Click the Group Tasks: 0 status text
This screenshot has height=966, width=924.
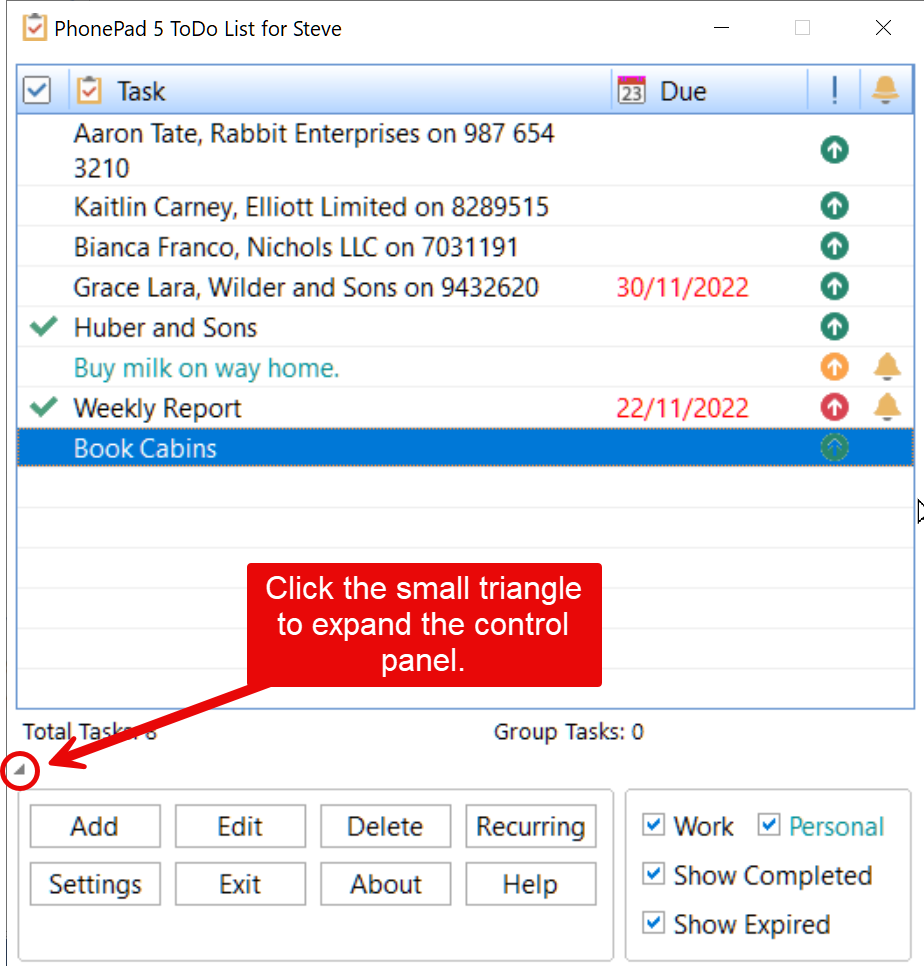pyautogui.click(x=569, y=732)
